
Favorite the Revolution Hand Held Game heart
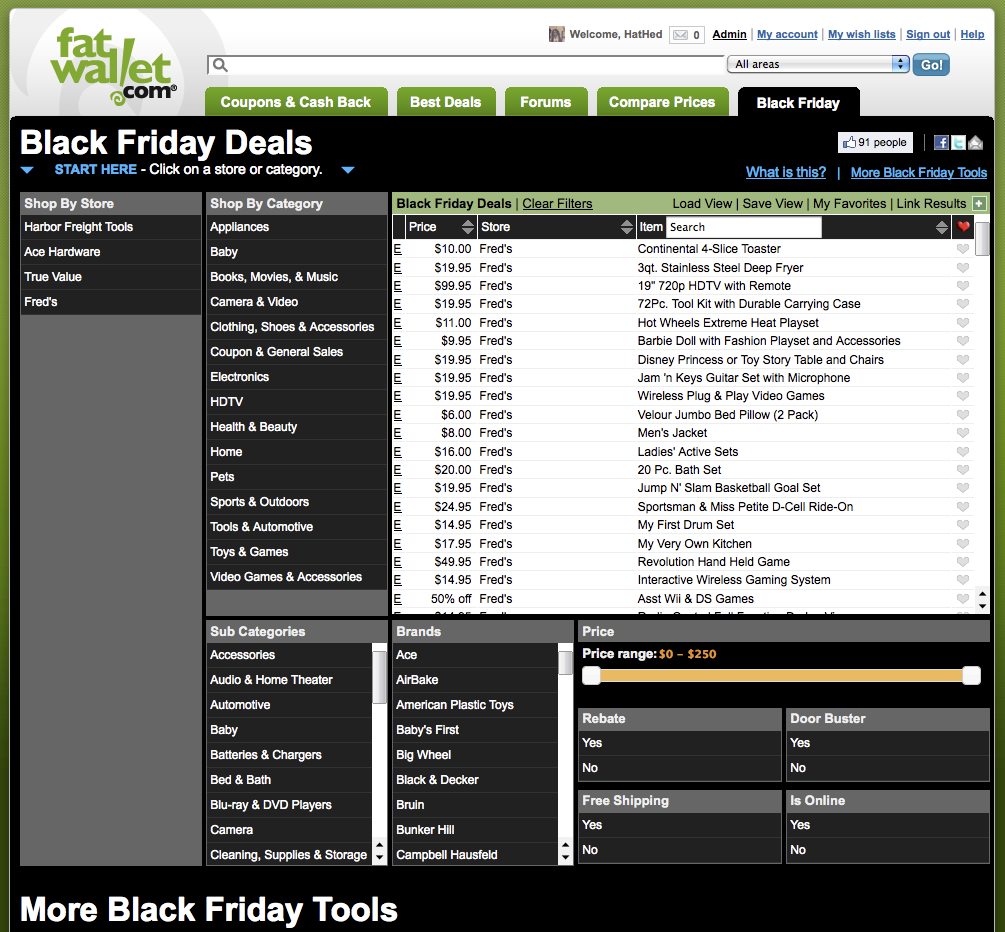click(x=963, y=562)
